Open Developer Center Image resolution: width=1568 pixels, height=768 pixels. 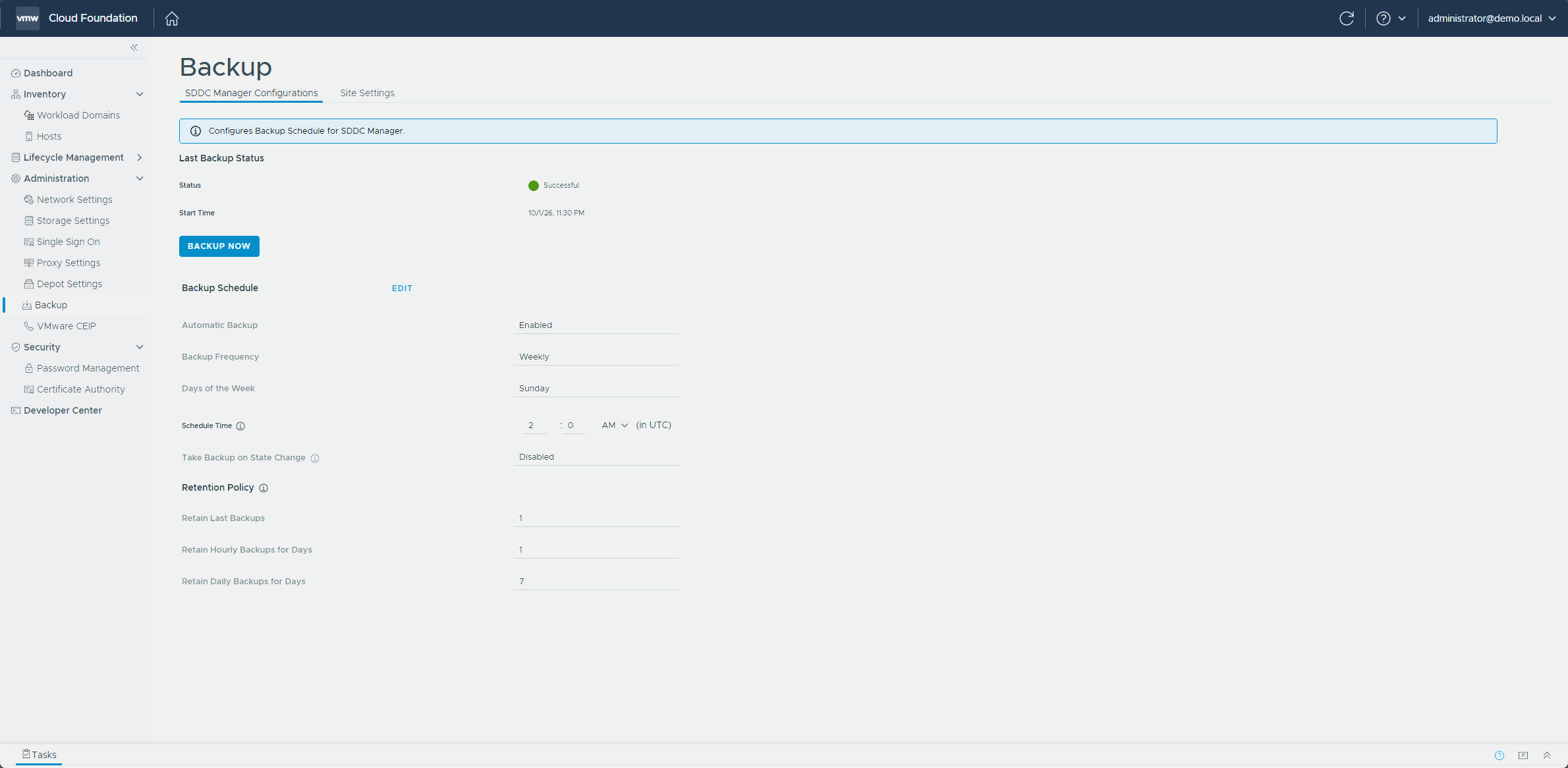tap(63, 410)
